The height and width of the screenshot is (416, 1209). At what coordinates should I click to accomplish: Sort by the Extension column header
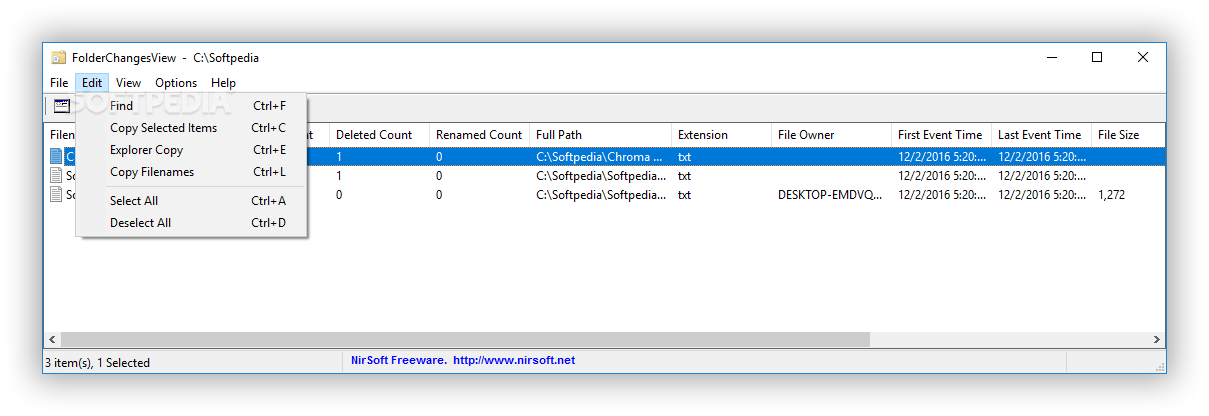coord(721,135)
